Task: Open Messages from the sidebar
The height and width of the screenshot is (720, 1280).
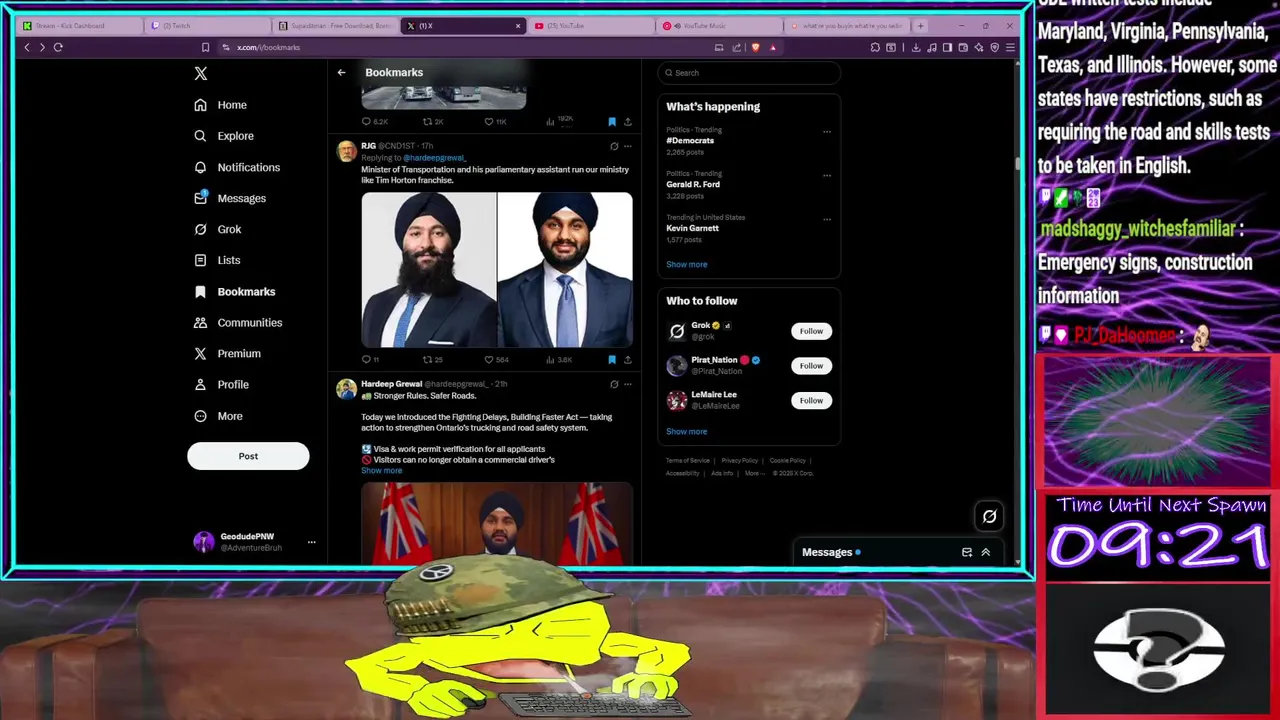Action: [230, 198]
